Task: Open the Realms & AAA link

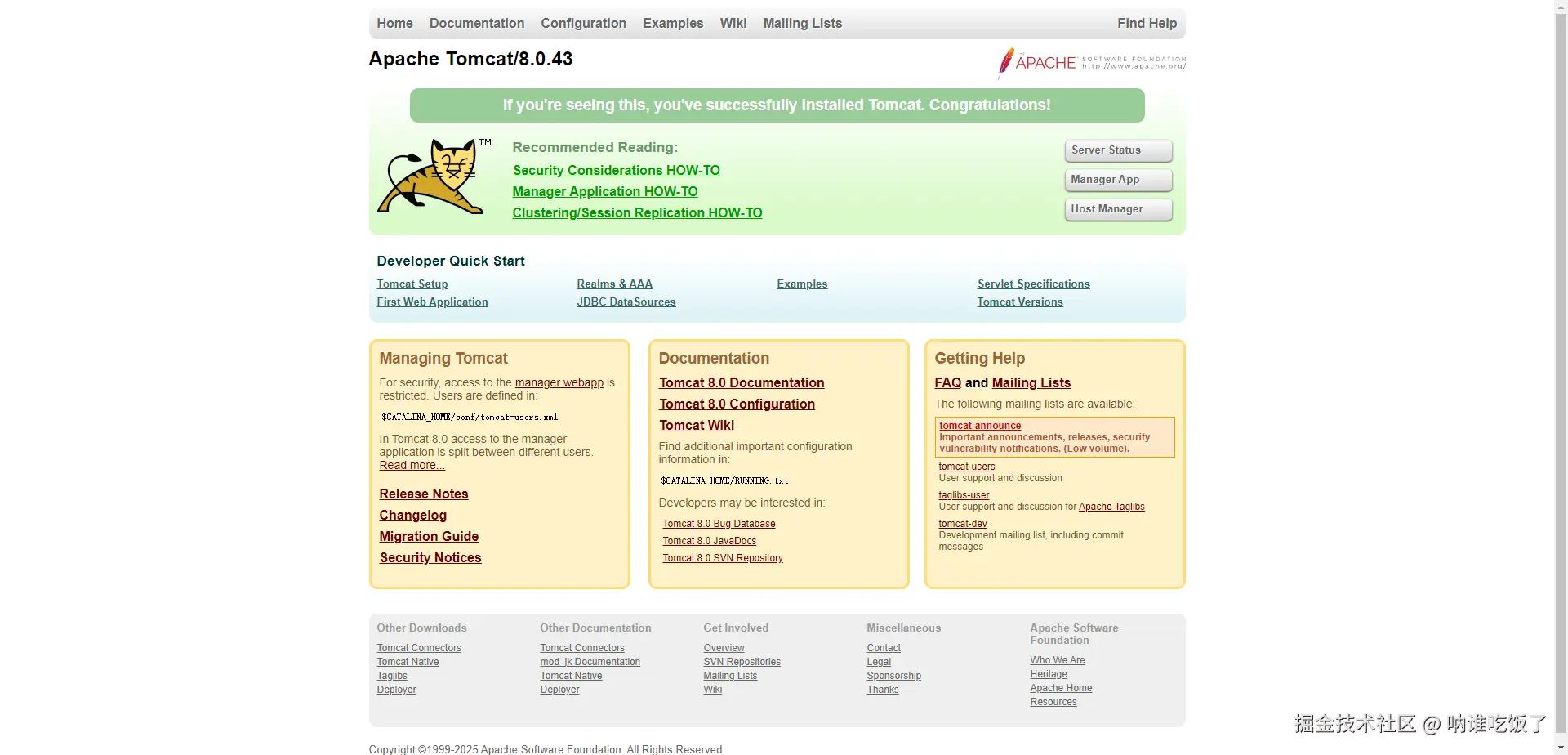Action: tap(614, 284)
